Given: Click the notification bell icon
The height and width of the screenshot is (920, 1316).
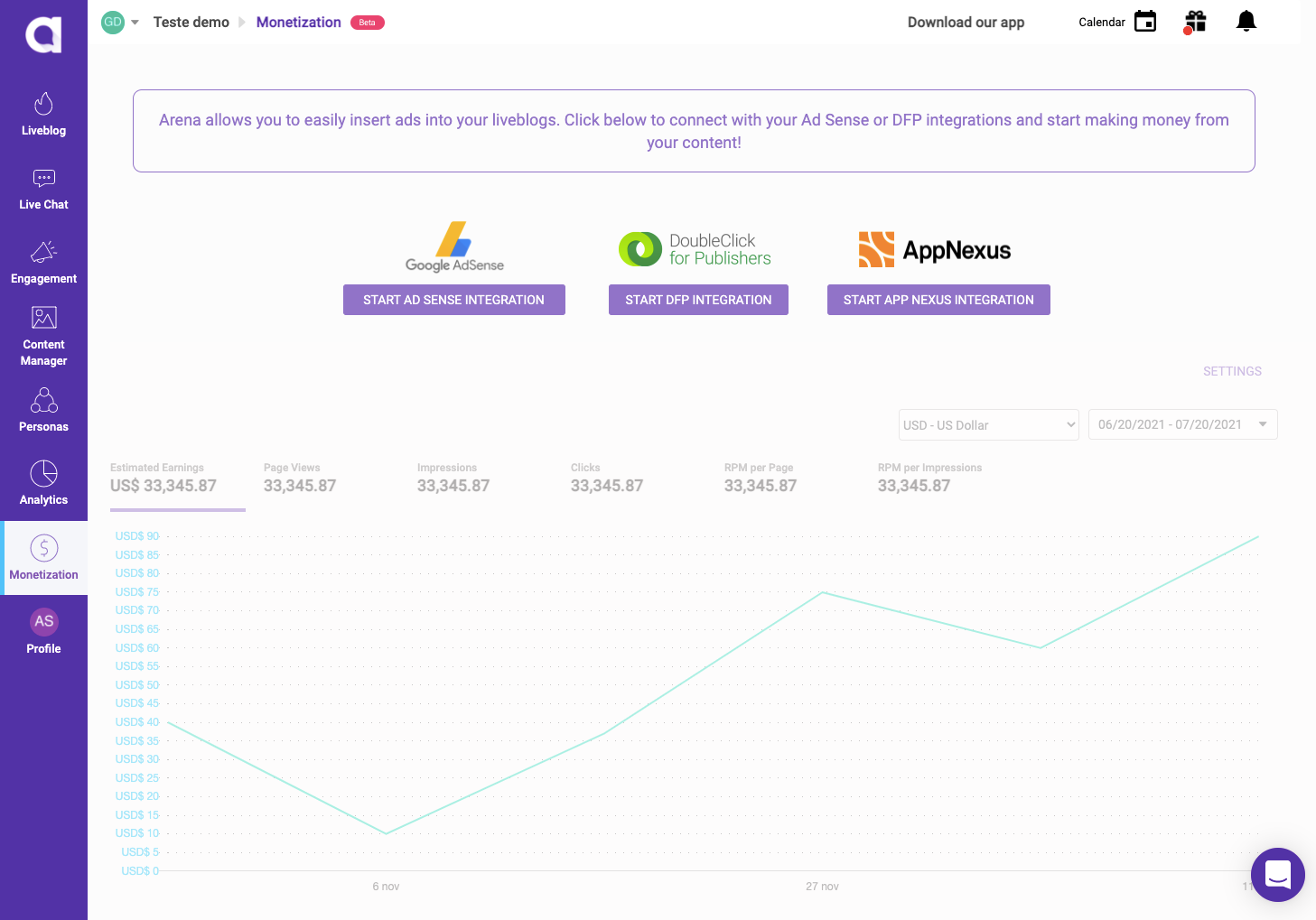Looking at the screenshot, I should [1246, 22].
